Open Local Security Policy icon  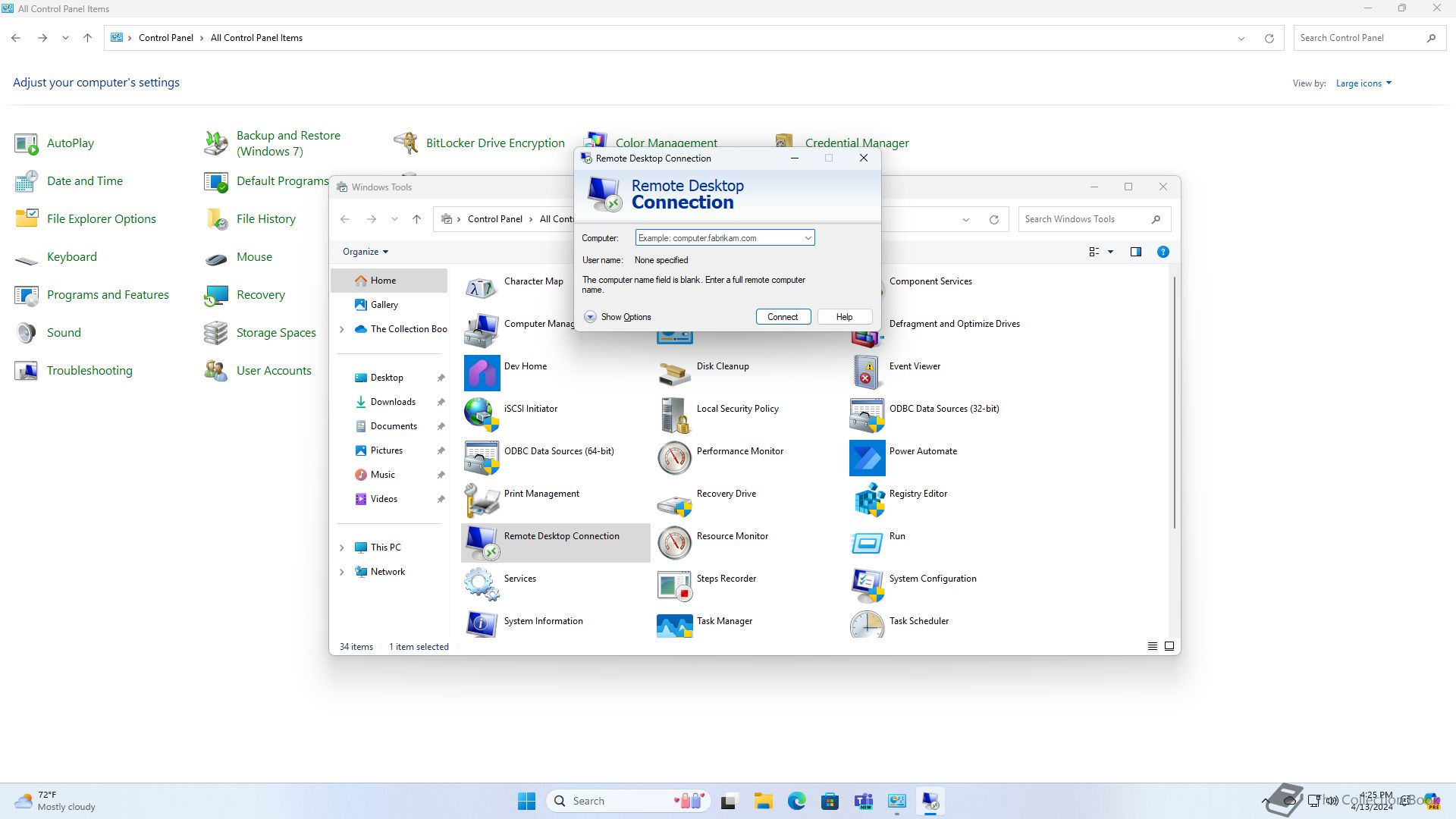[x=674, y=416]
